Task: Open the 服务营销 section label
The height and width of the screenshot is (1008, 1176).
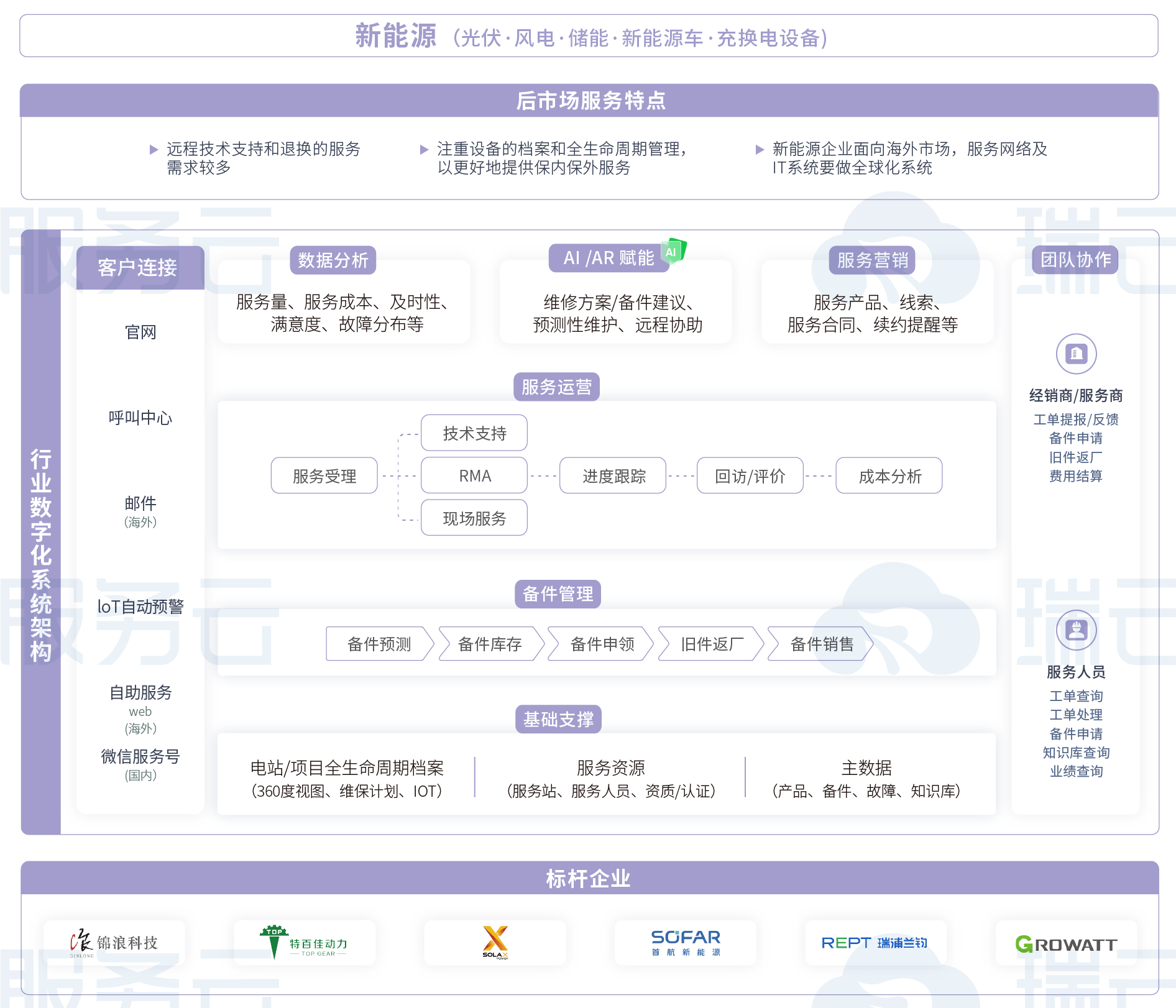Action: click(872, 260)
